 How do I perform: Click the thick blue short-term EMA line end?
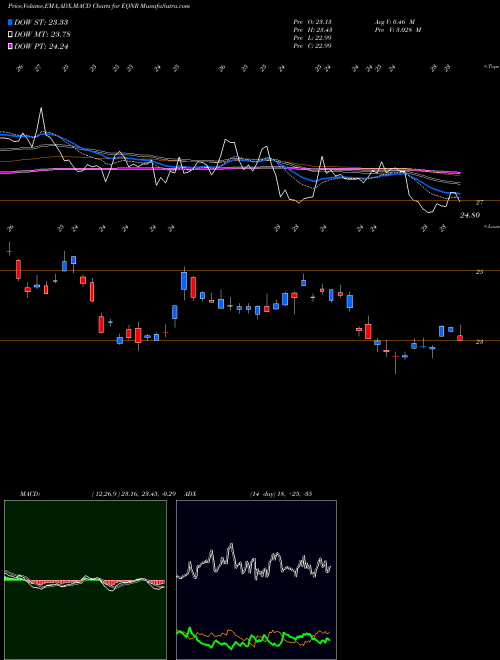(x=459, y=194)
